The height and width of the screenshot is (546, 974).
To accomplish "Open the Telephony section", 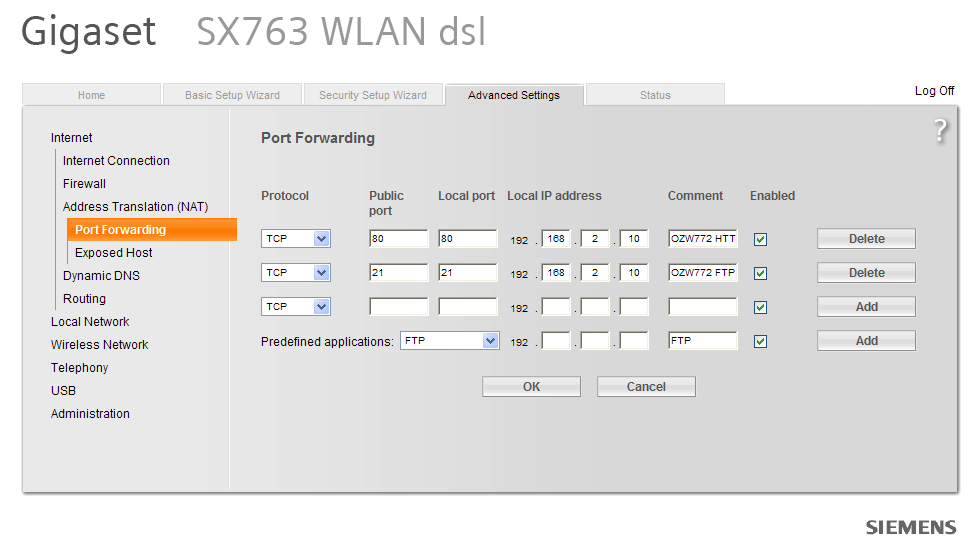I will (80, 367).
